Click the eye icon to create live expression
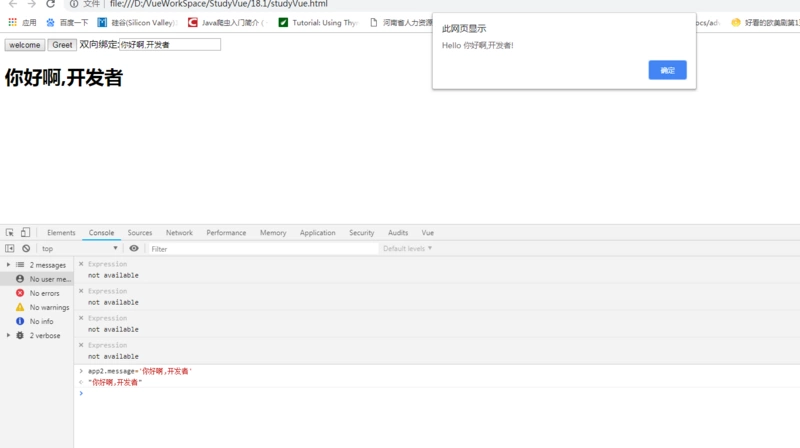The image size is (800, 448). [x=134, y=249]
